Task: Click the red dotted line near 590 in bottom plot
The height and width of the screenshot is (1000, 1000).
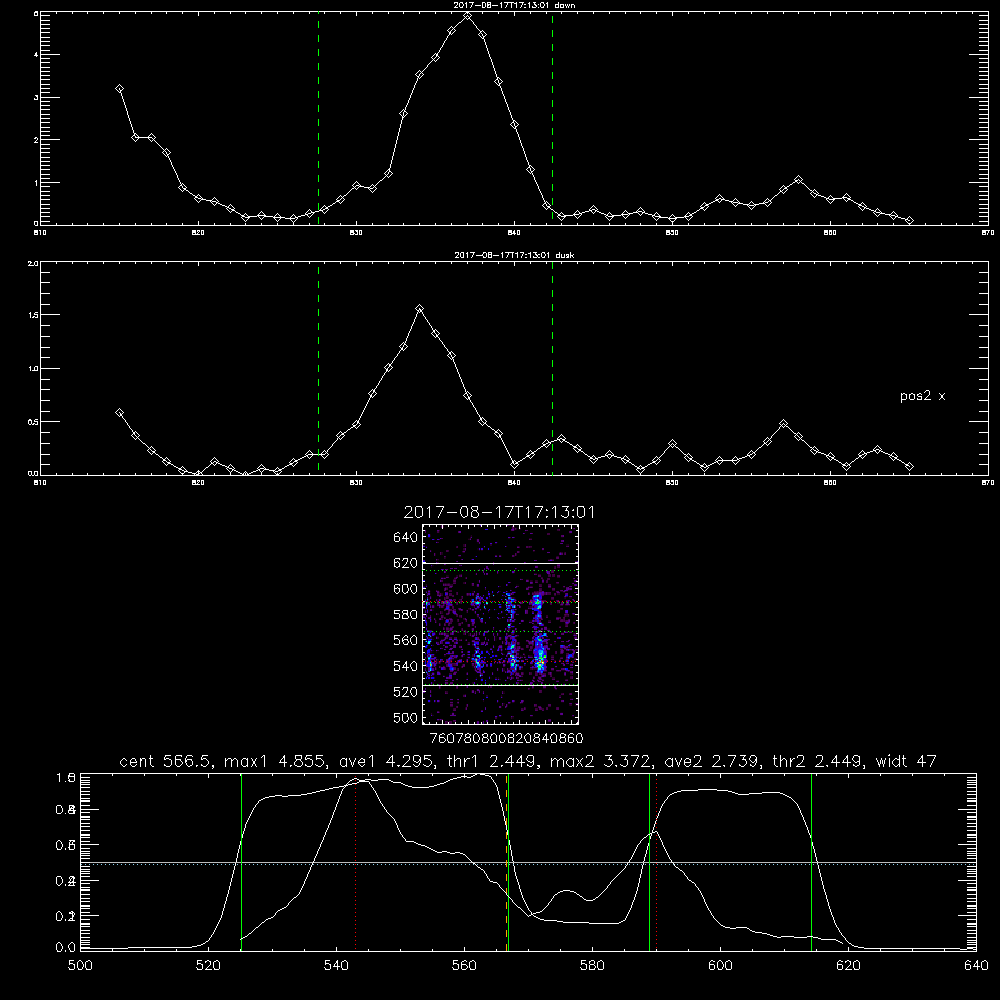Action: coord(656,862)
